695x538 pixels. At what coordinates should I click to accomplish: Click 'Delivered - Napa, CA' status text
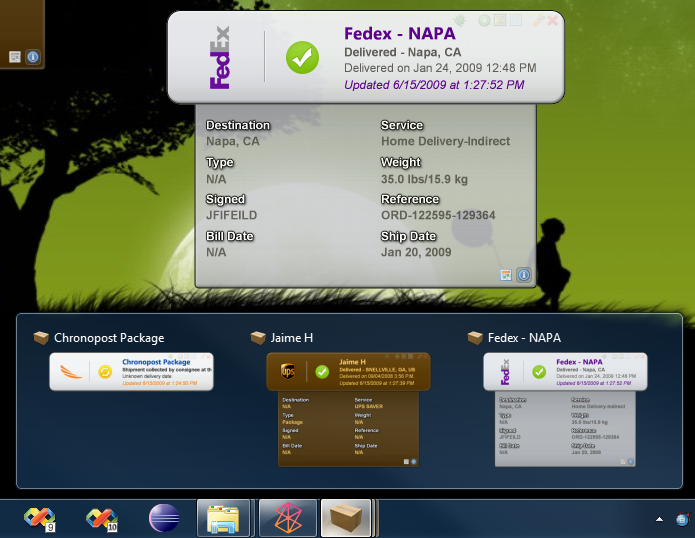[x=402, y=52]
